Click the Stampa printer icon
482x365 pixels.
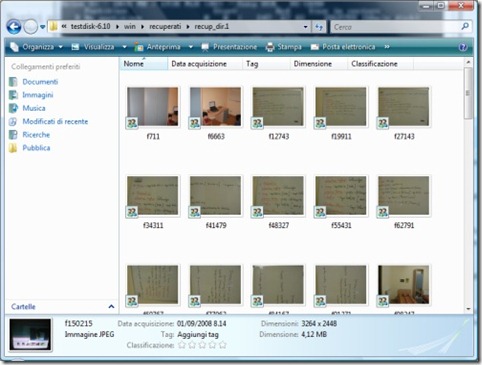(x=270, y=47)
